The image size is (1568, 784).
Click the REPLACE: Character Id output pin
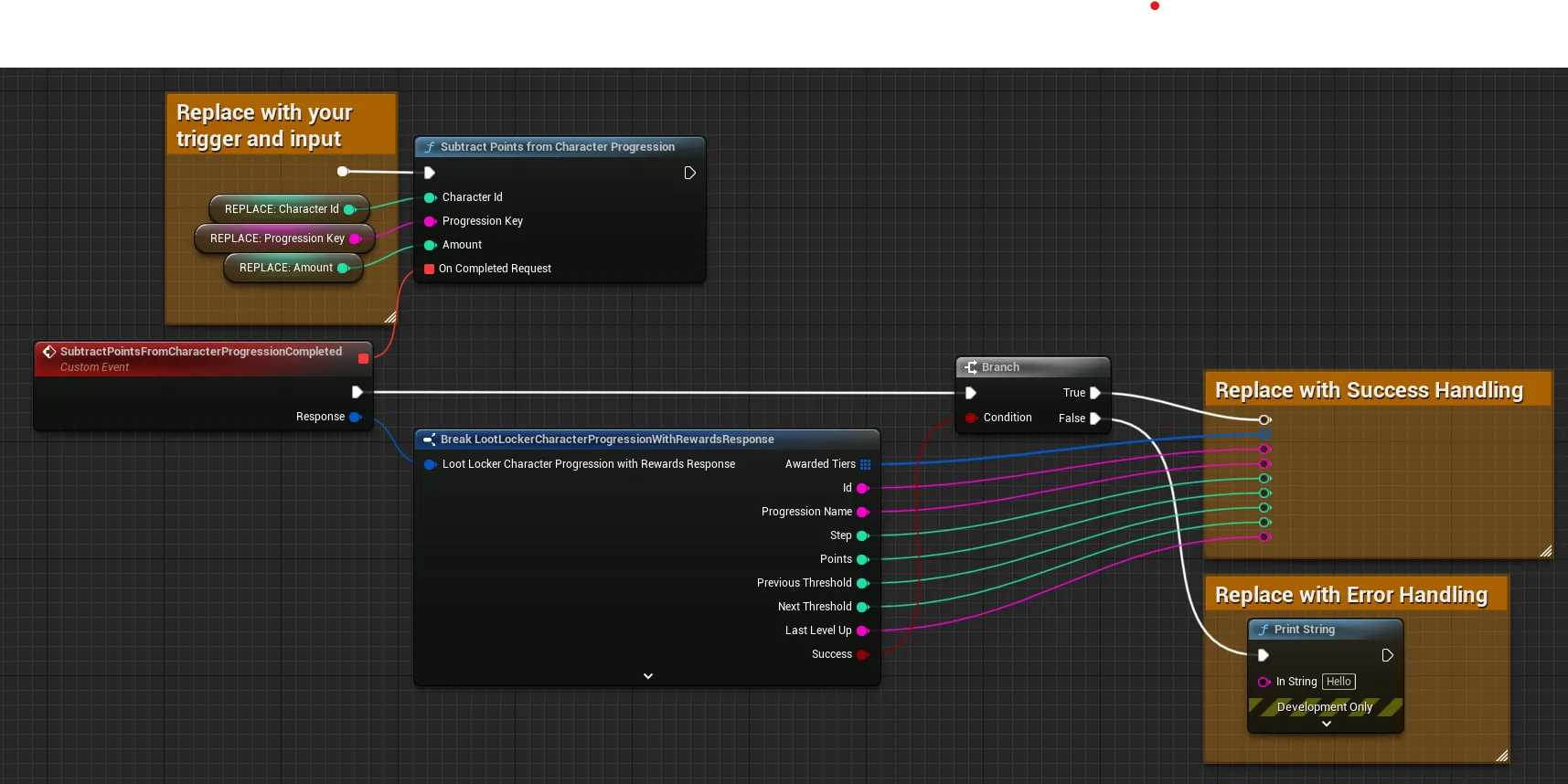[349, 209]
